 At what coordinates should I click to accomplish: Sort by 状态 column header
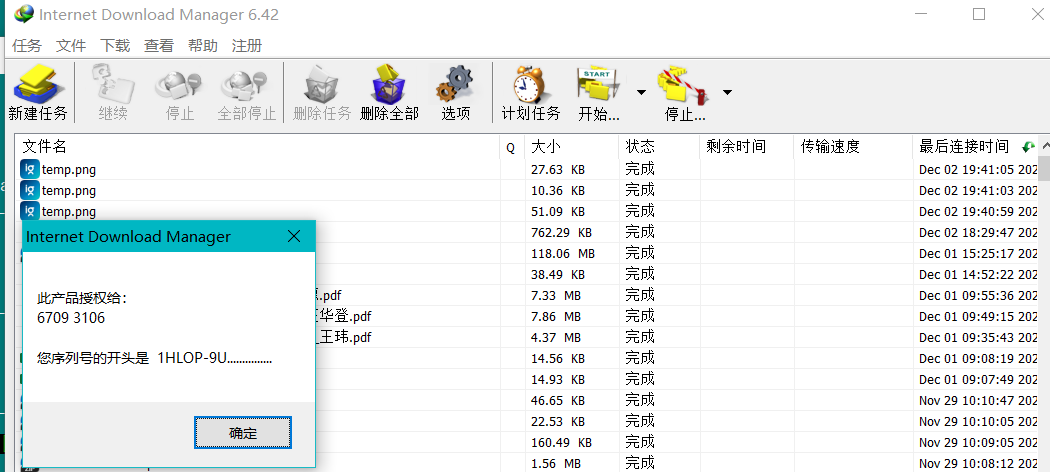(x=659, y=147)
